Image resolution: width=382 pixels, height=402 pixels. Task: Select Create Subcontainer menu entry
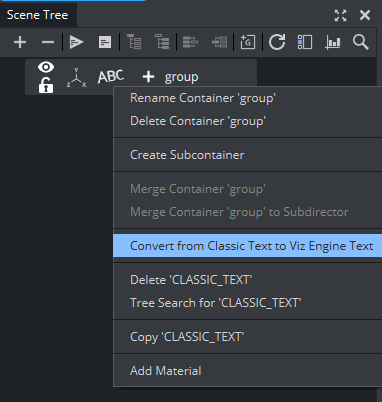pyautogui.click(x=187, y=155)
